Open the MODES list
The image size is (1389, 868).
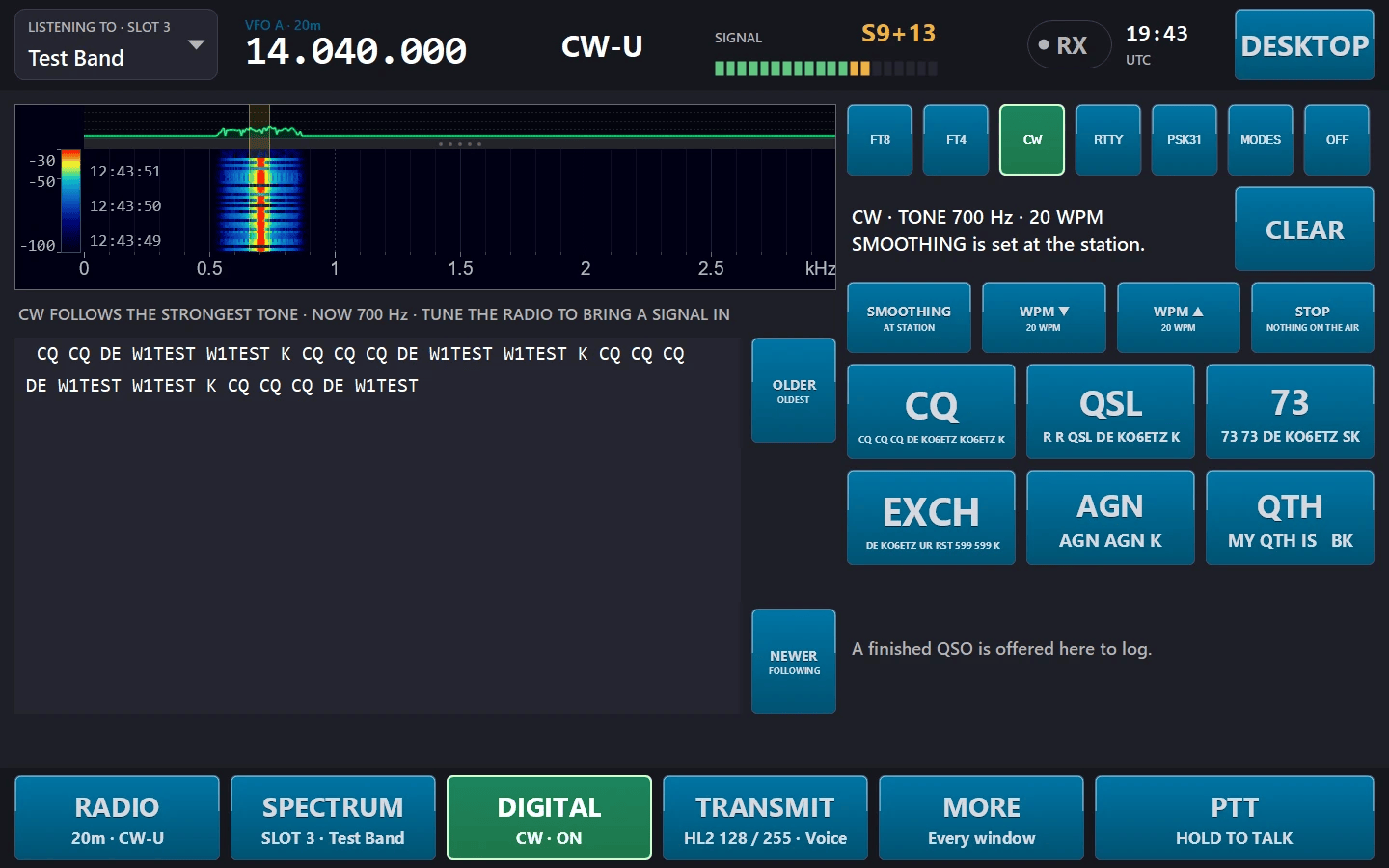(x=1261, y=140)
